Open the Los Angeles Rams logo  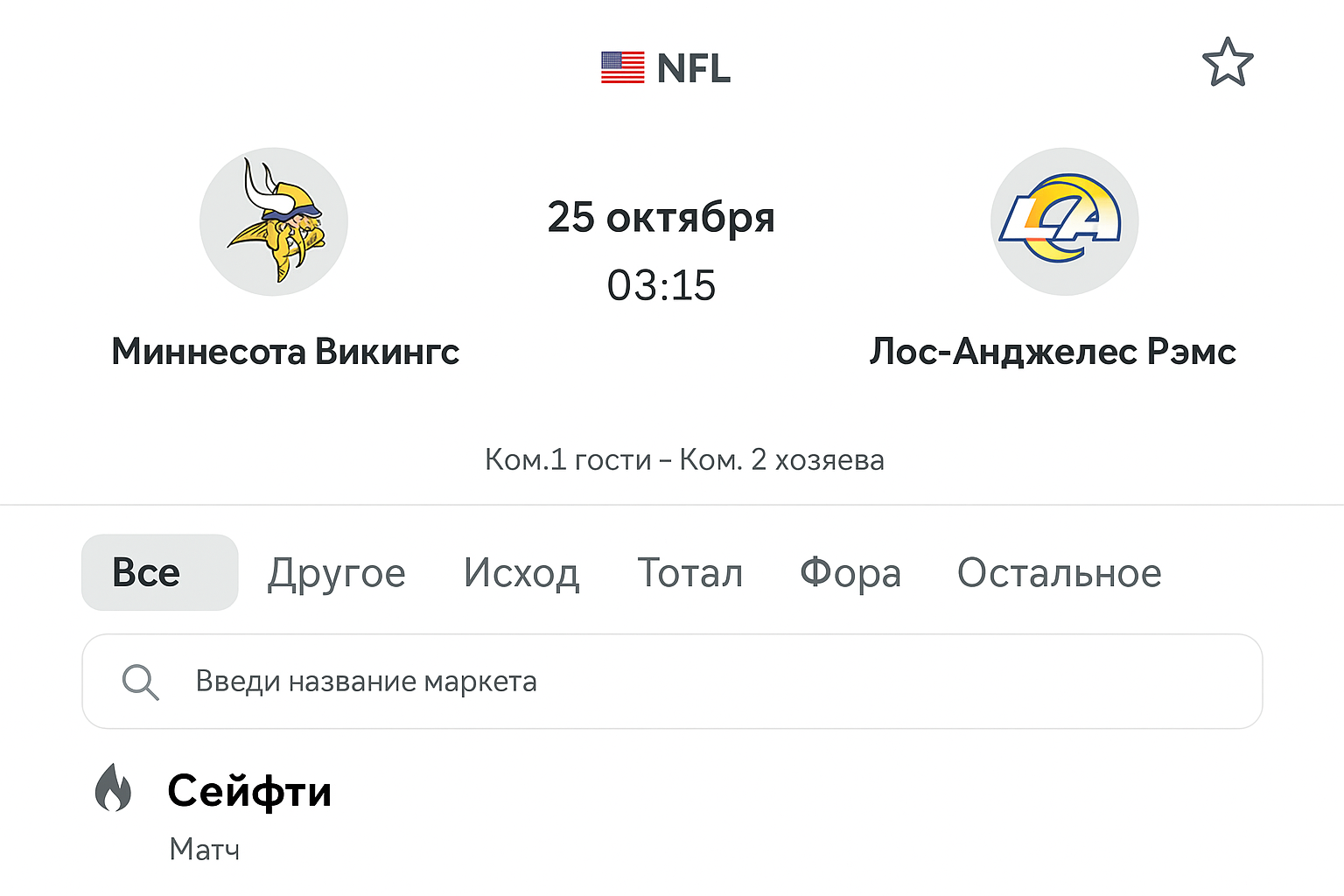pyautogui.click(x=1064, y=221)
